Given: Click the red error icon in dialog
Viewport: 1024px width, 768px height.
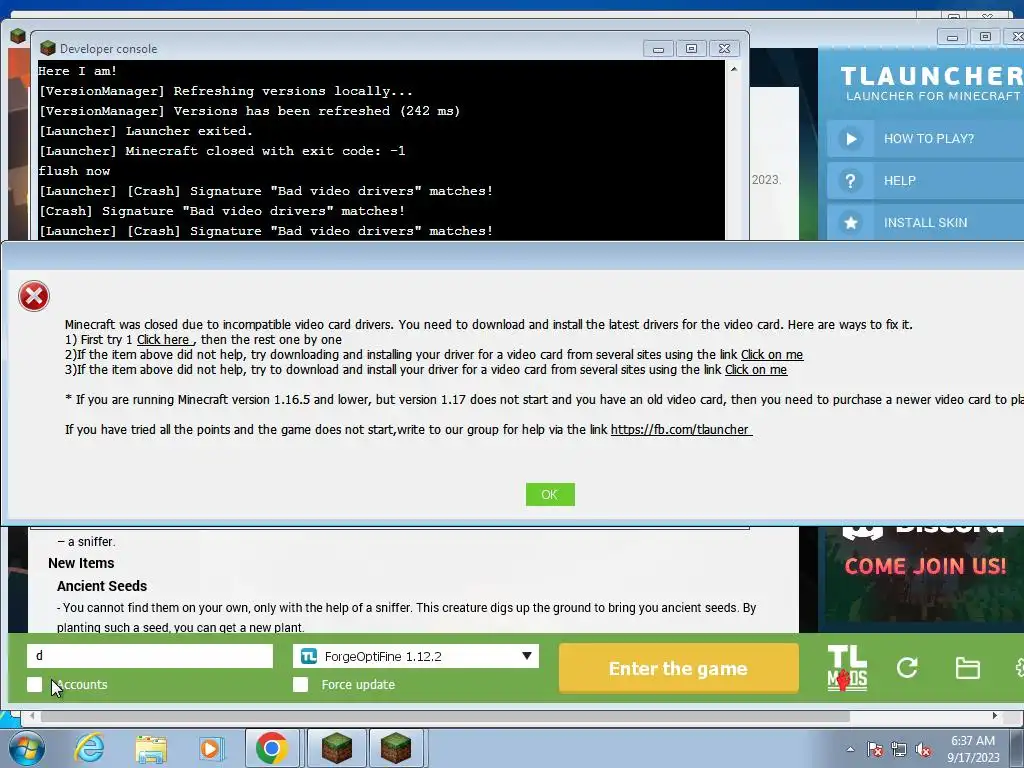Looking at the screenshot, I should (34, 296).
